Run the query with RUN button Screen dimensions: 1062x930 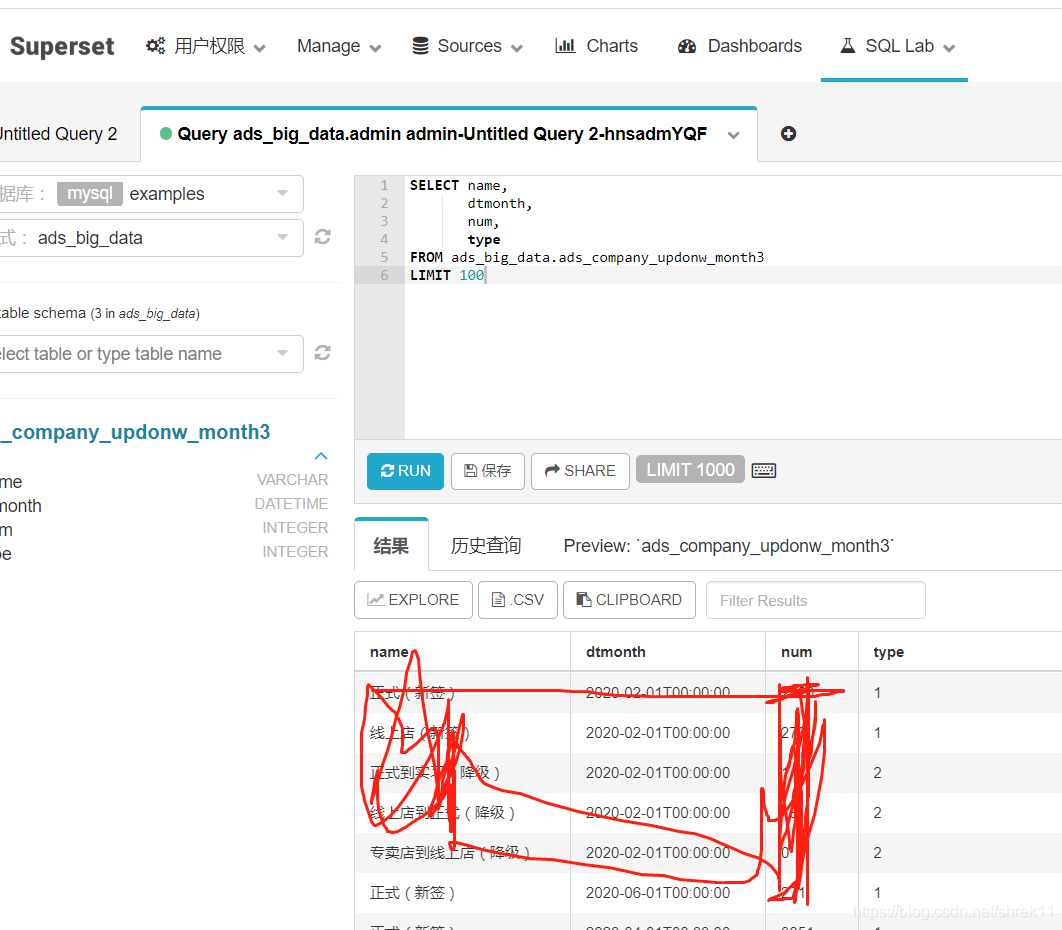405,471
